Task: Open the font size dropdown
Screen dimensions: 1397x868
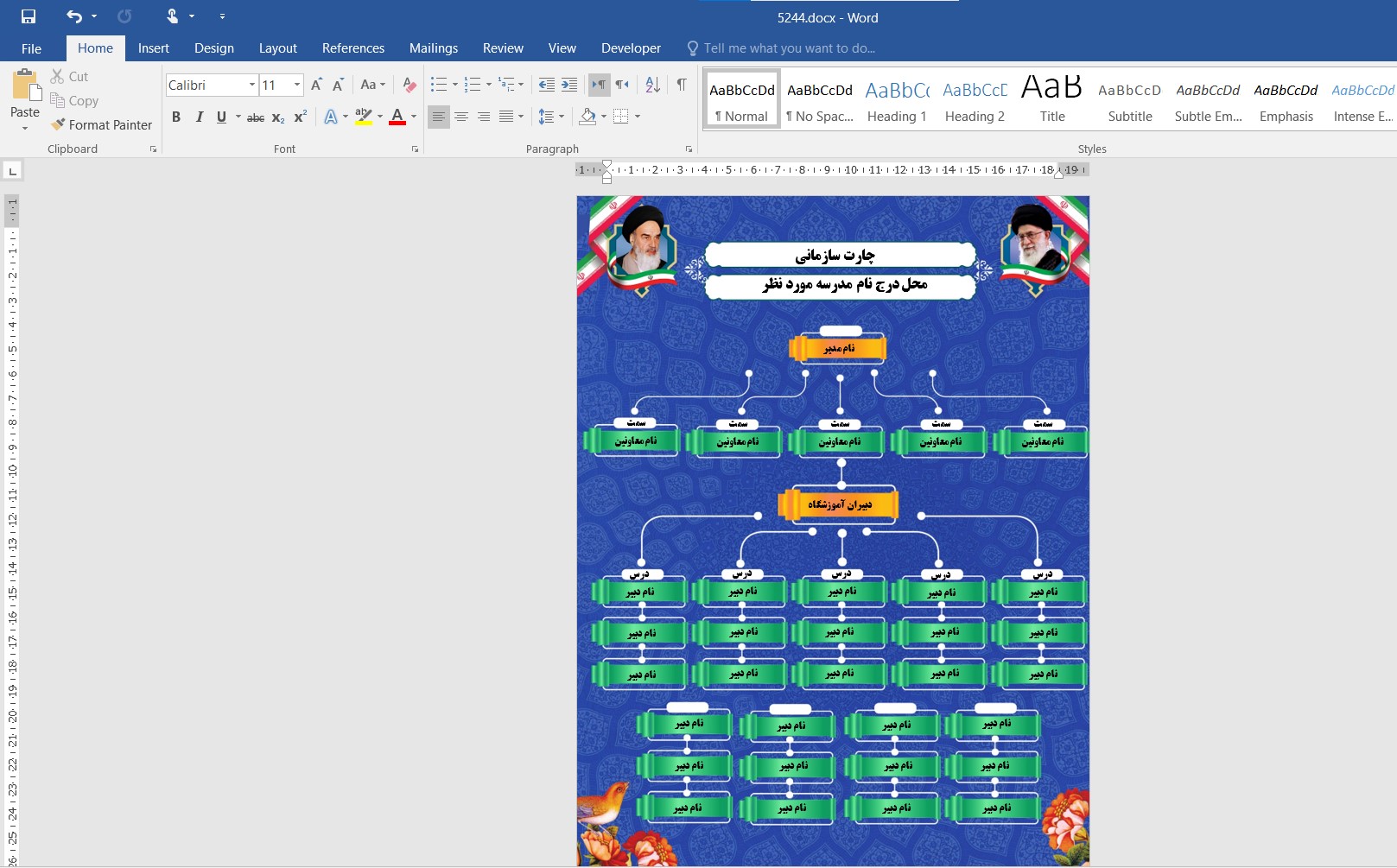Action: pos(297,85)
